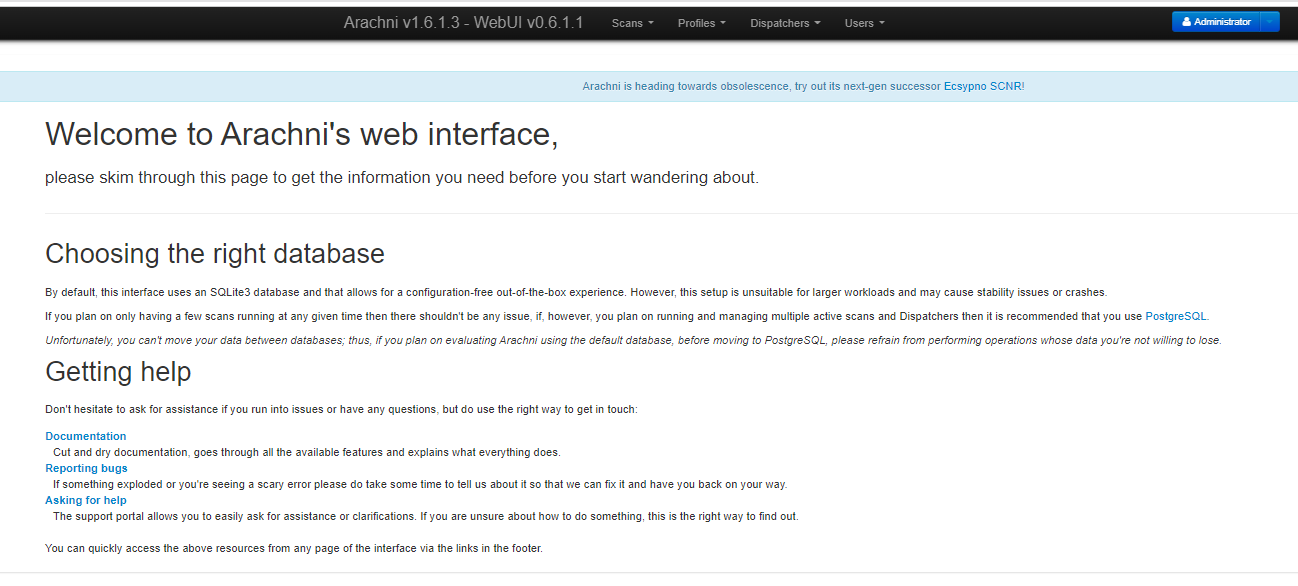This screenshot has width=1298, height=586.
Task: Click the user icon in Administrator button
Action: (x=1186, y=22)
